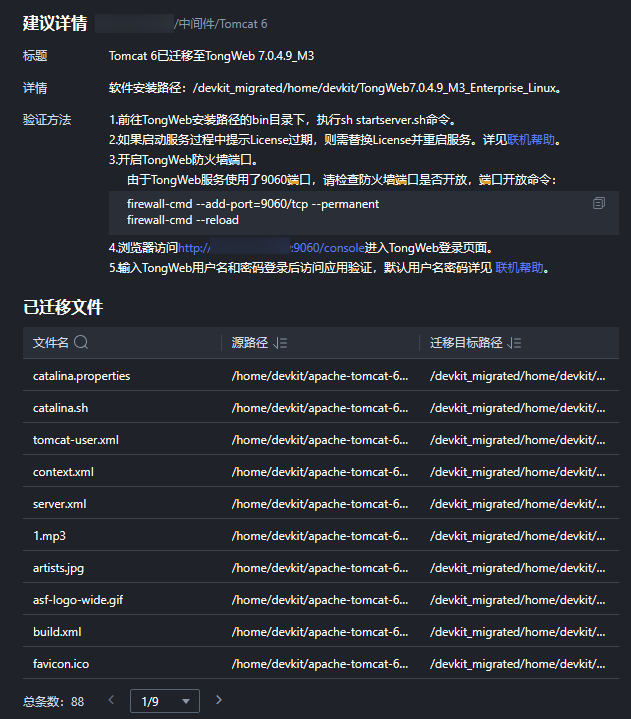Select the catalina.sh file row
Viewport: 631px width, 719px height.
point(321,408)
